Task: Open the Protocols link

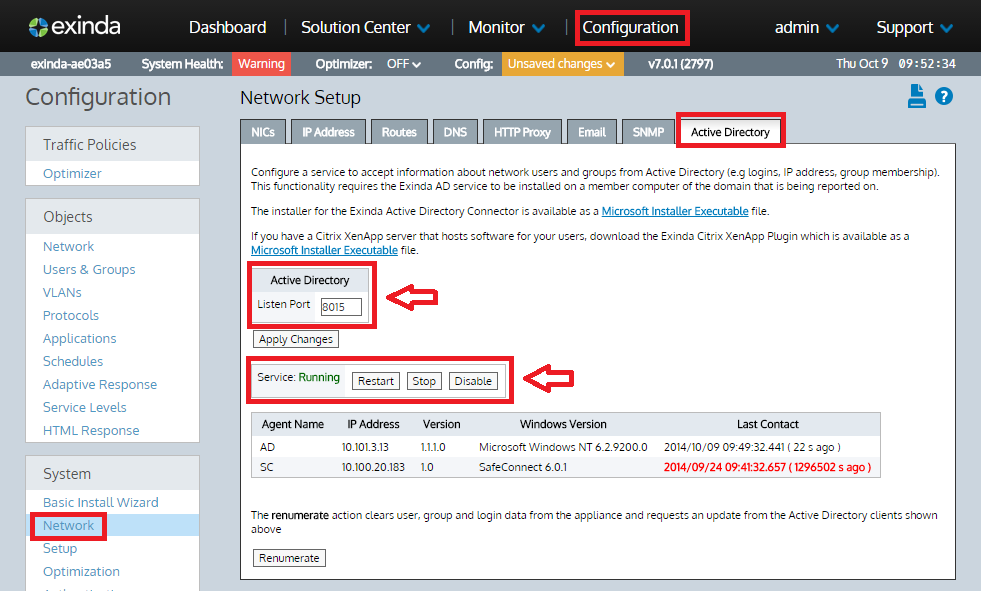Action: tap(71, 315)
